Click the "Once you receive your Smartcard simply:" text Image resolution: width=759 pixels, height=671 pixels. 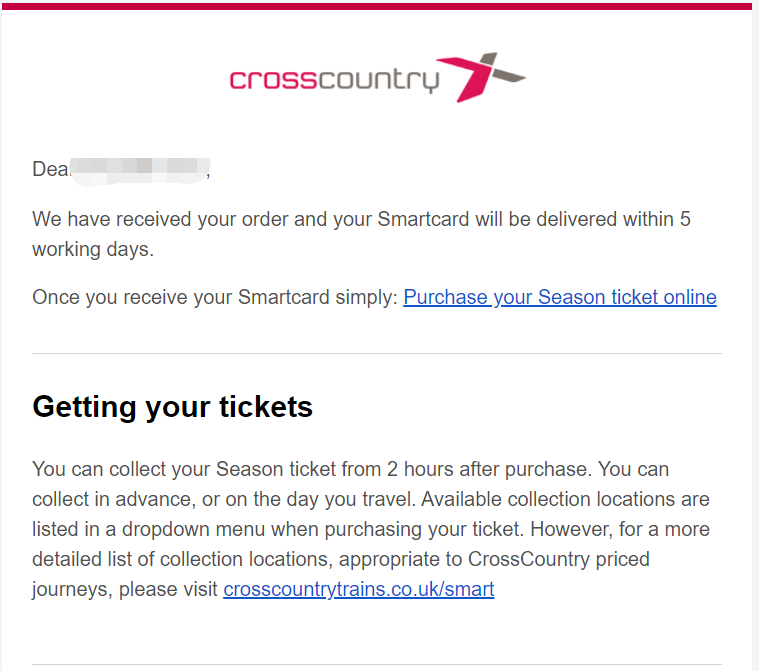[214, 297]
